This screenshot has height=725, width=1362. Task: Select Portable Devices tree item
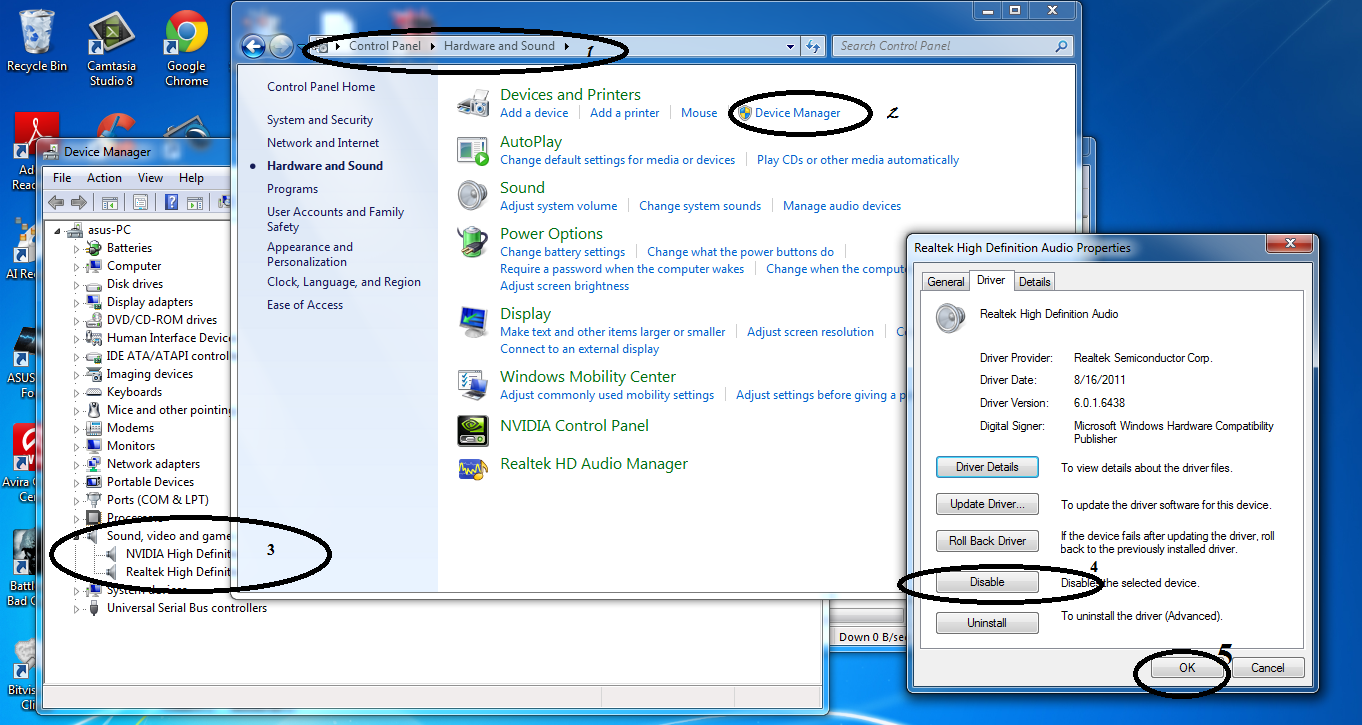[151, 482]
